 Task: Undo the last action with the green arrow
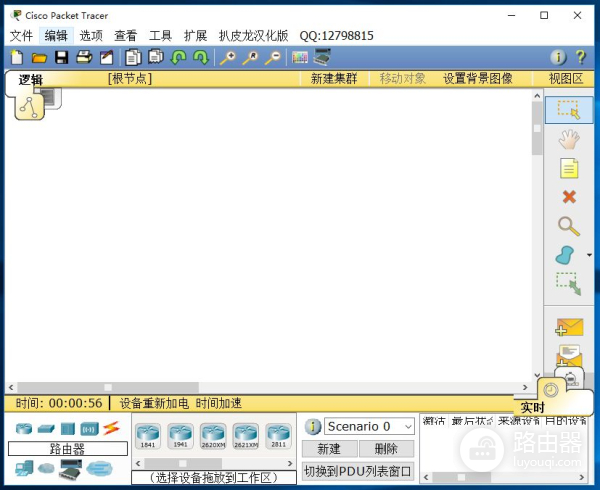(178, 57)
